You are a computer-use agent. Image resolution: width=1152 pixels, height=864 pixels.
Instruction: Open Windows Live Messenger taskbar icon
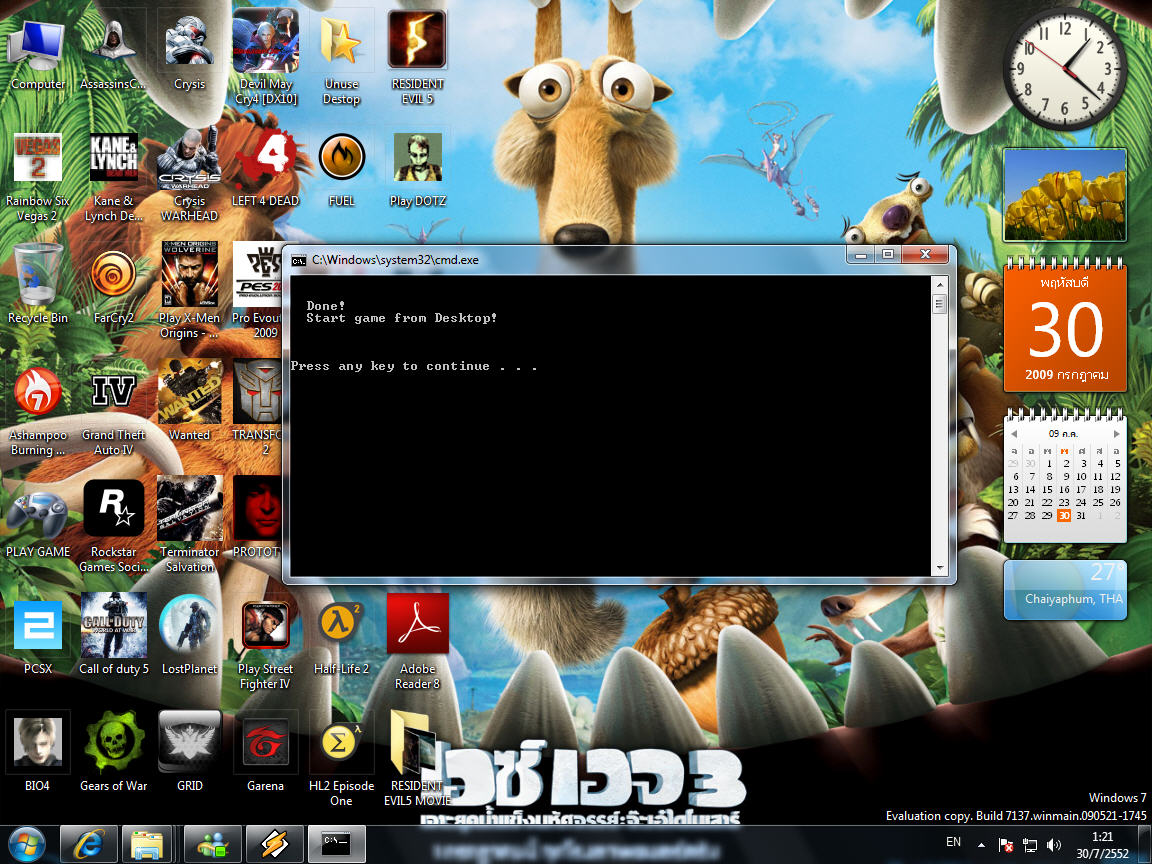pos(212,845)
